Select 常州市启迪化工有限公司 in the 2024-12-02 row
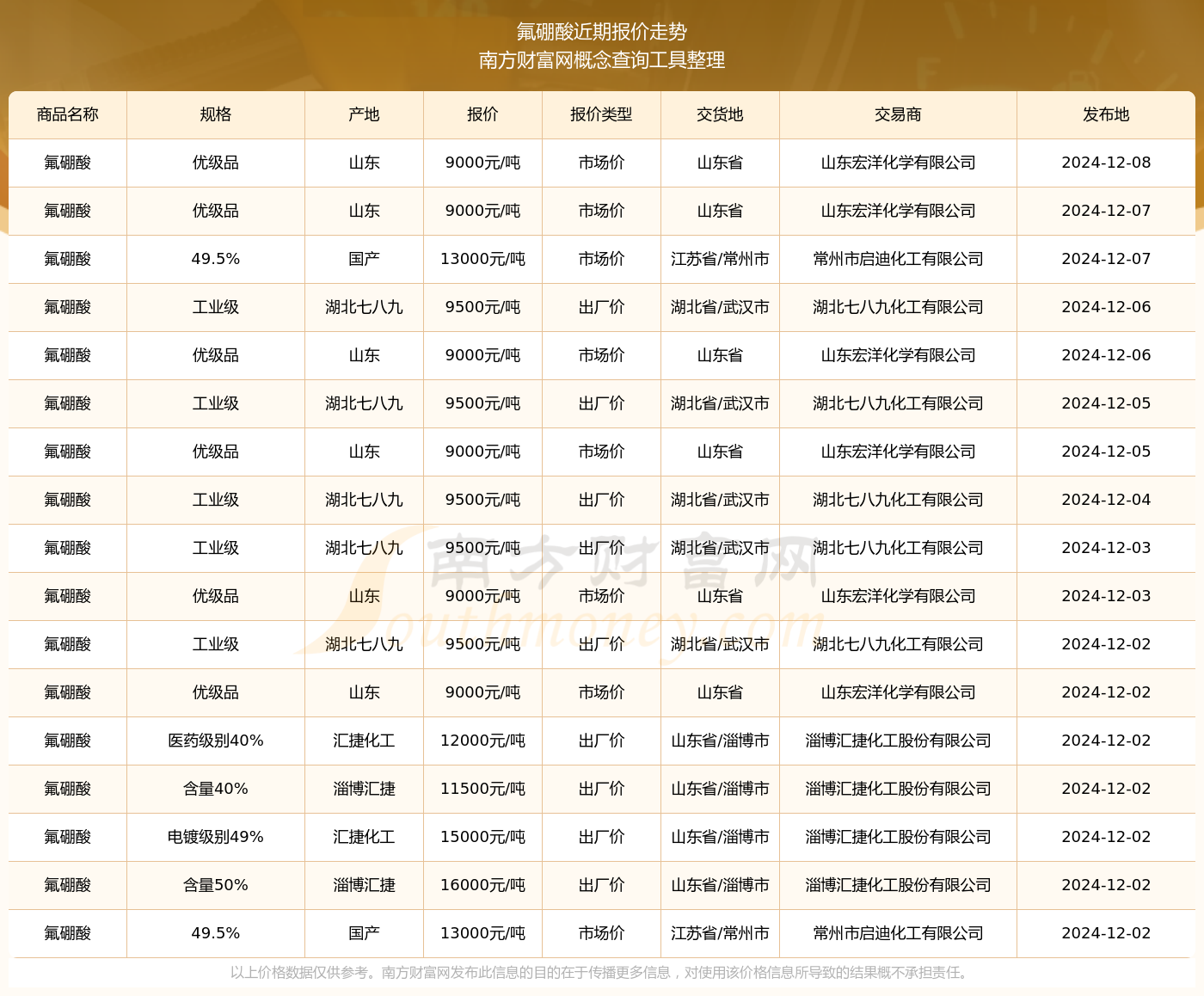This screenshot has width=1204, height=996. [x=898, y=933]
